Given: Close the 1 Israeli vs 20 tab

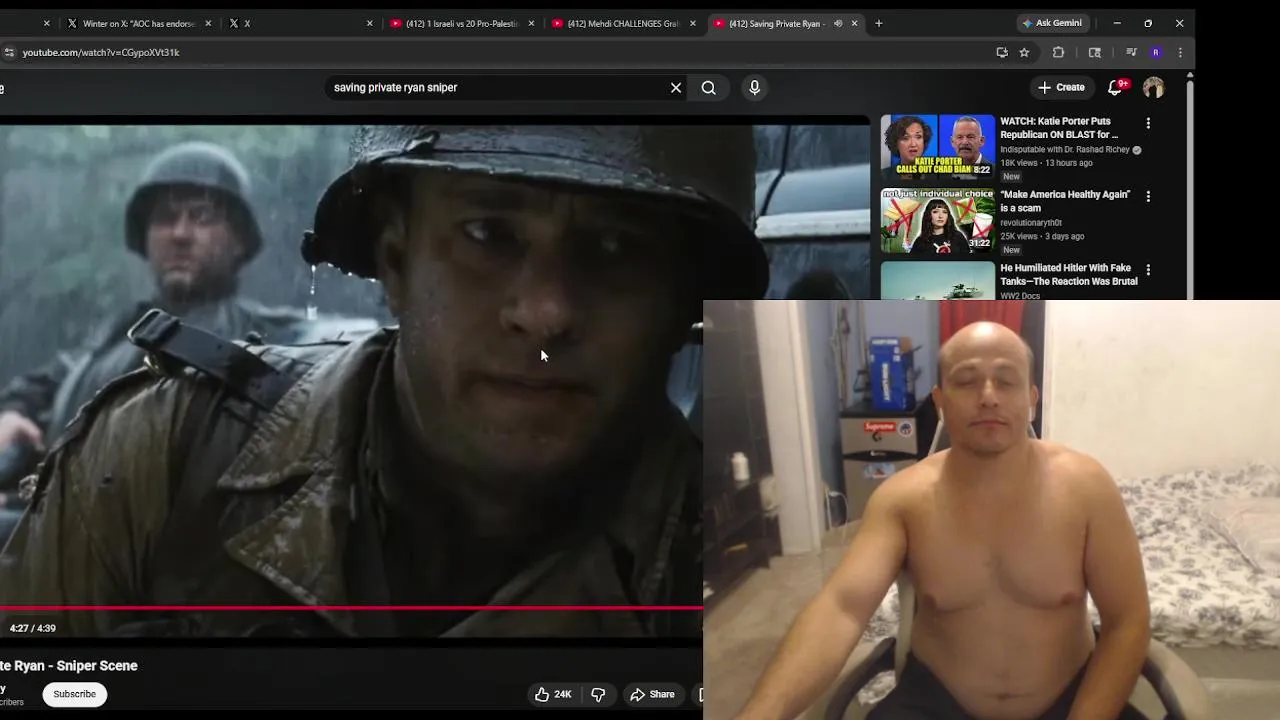Looking at the screenshot, I should click(x=531, y=23).
